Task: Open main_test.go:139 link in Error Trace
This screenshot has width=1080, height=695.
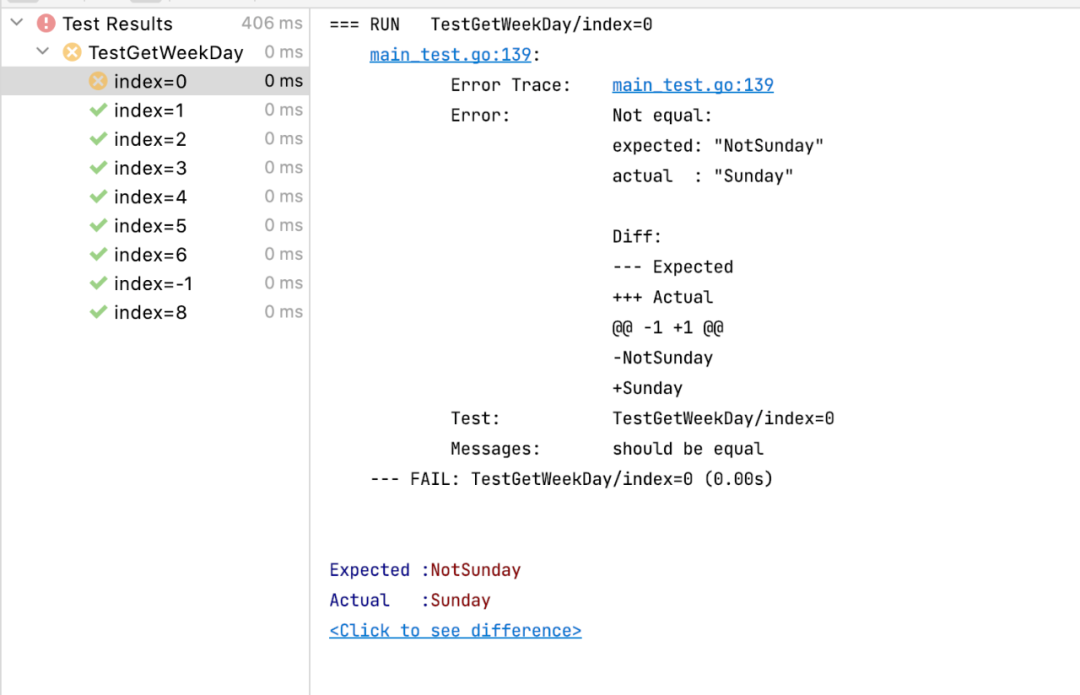Action: pyautogui.click(x=692, y=85)
